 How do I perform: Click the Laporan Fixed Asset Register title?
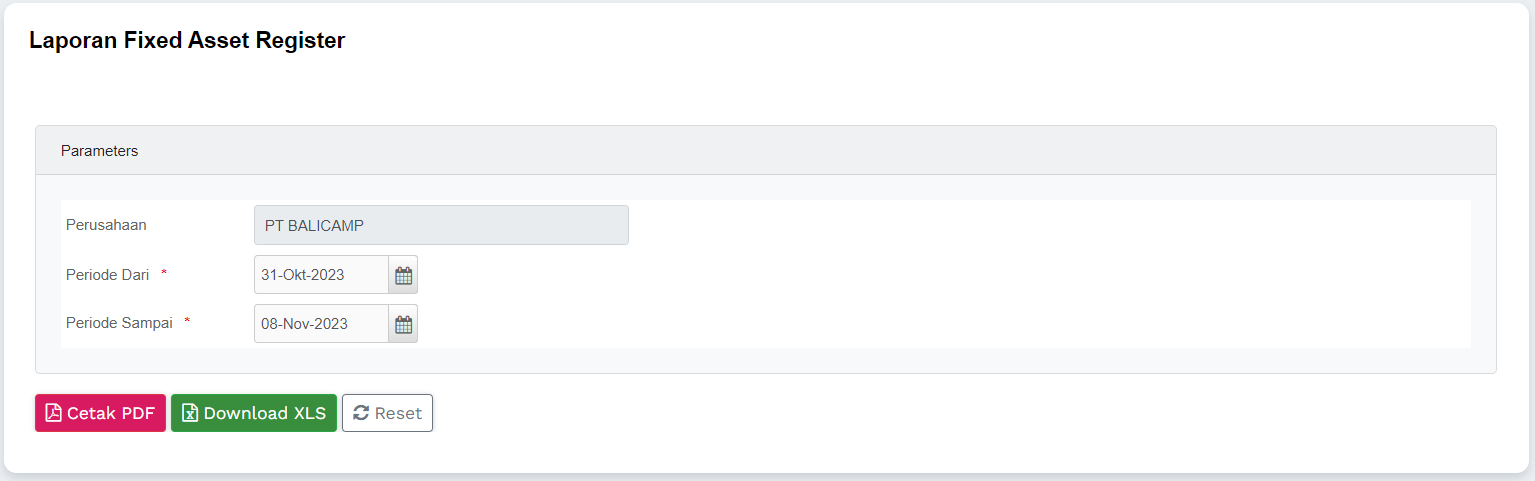(187, 40)
